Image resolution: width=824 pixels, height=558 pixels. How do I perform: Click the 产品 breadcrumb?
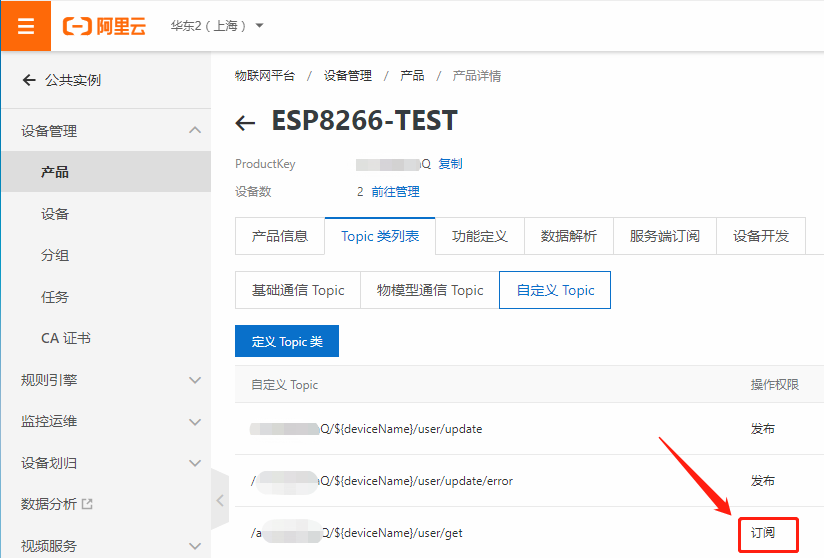412,76
